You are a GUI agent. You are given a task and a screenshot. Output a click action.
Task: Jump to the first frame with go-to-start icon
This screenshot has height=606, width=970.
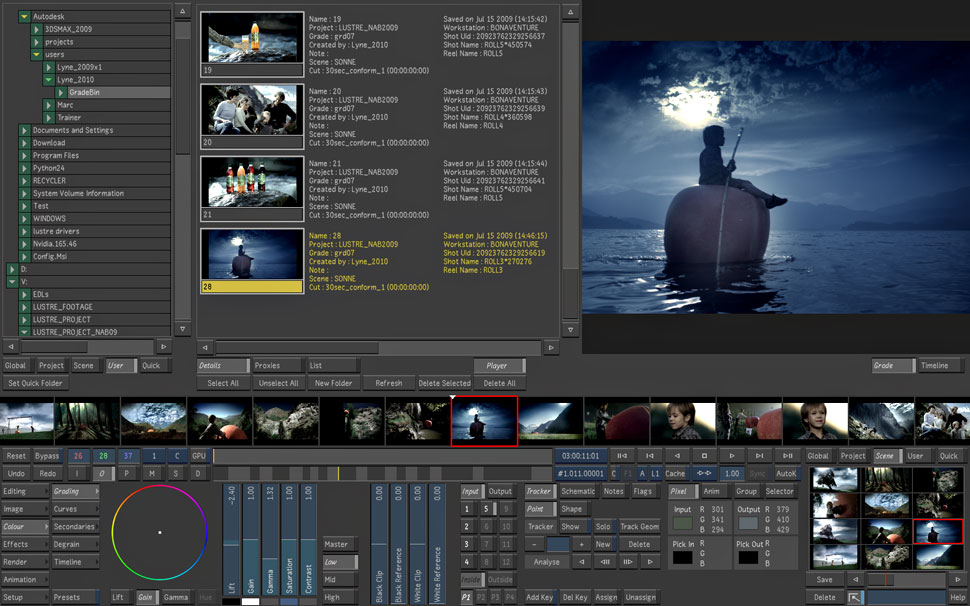(622, 456)
